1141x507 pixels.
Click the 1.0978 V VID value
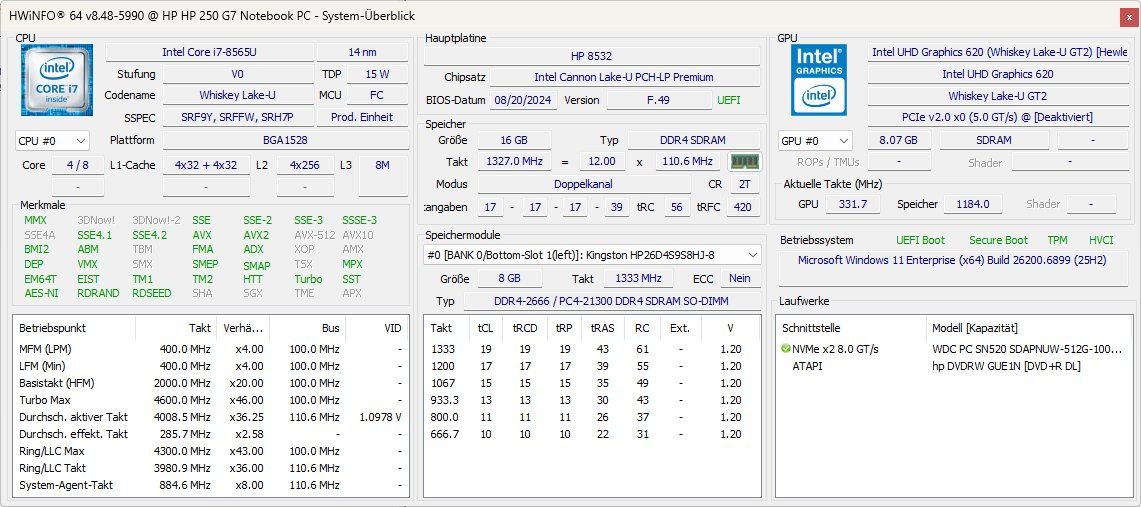tap(381, 418)
